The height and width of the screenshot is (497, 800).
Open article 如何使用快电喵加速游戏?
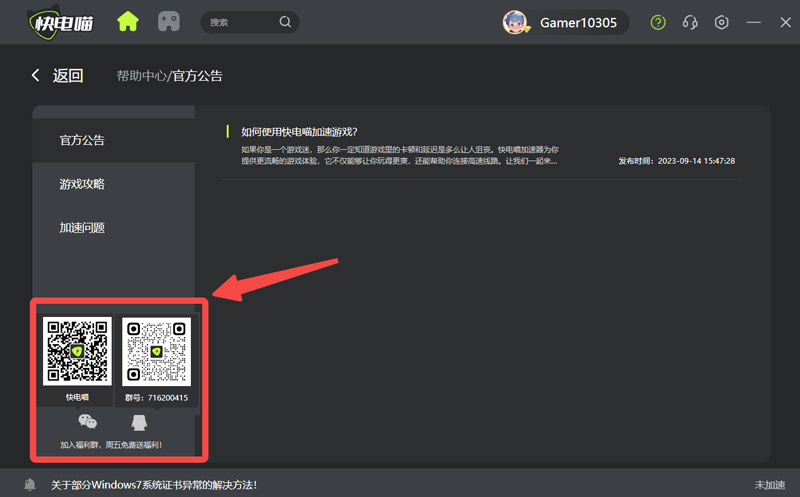299,132
